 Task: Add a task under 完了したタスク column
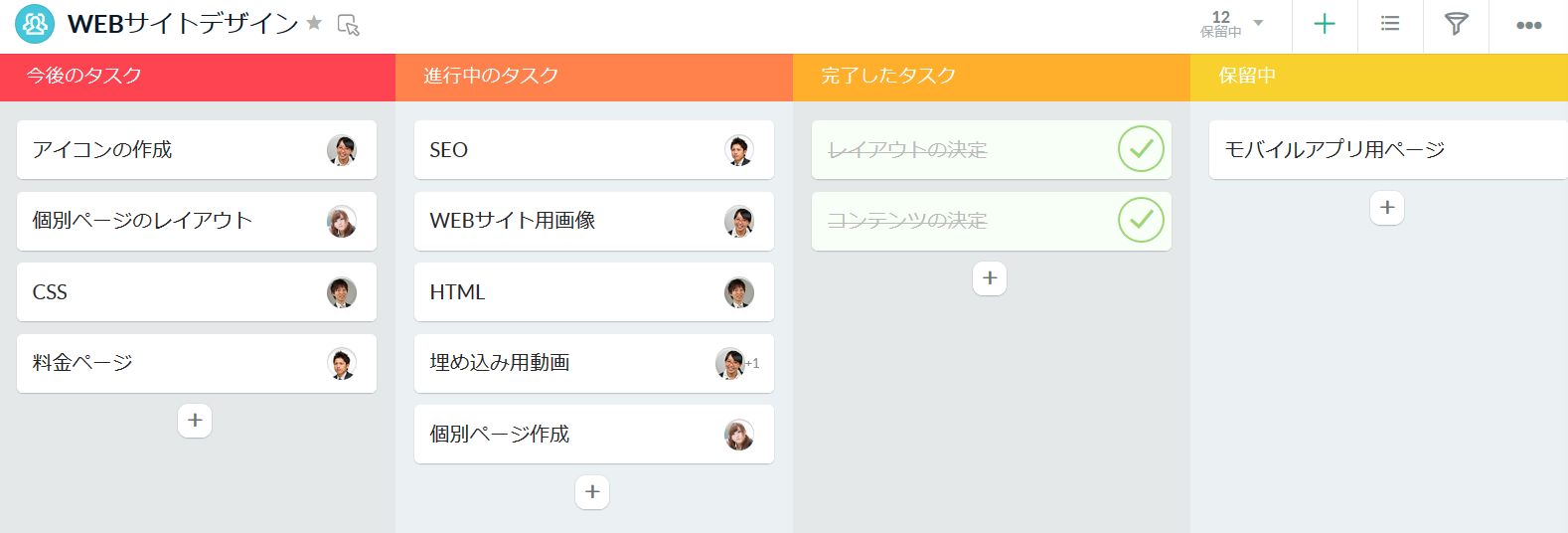coord(990,278)
